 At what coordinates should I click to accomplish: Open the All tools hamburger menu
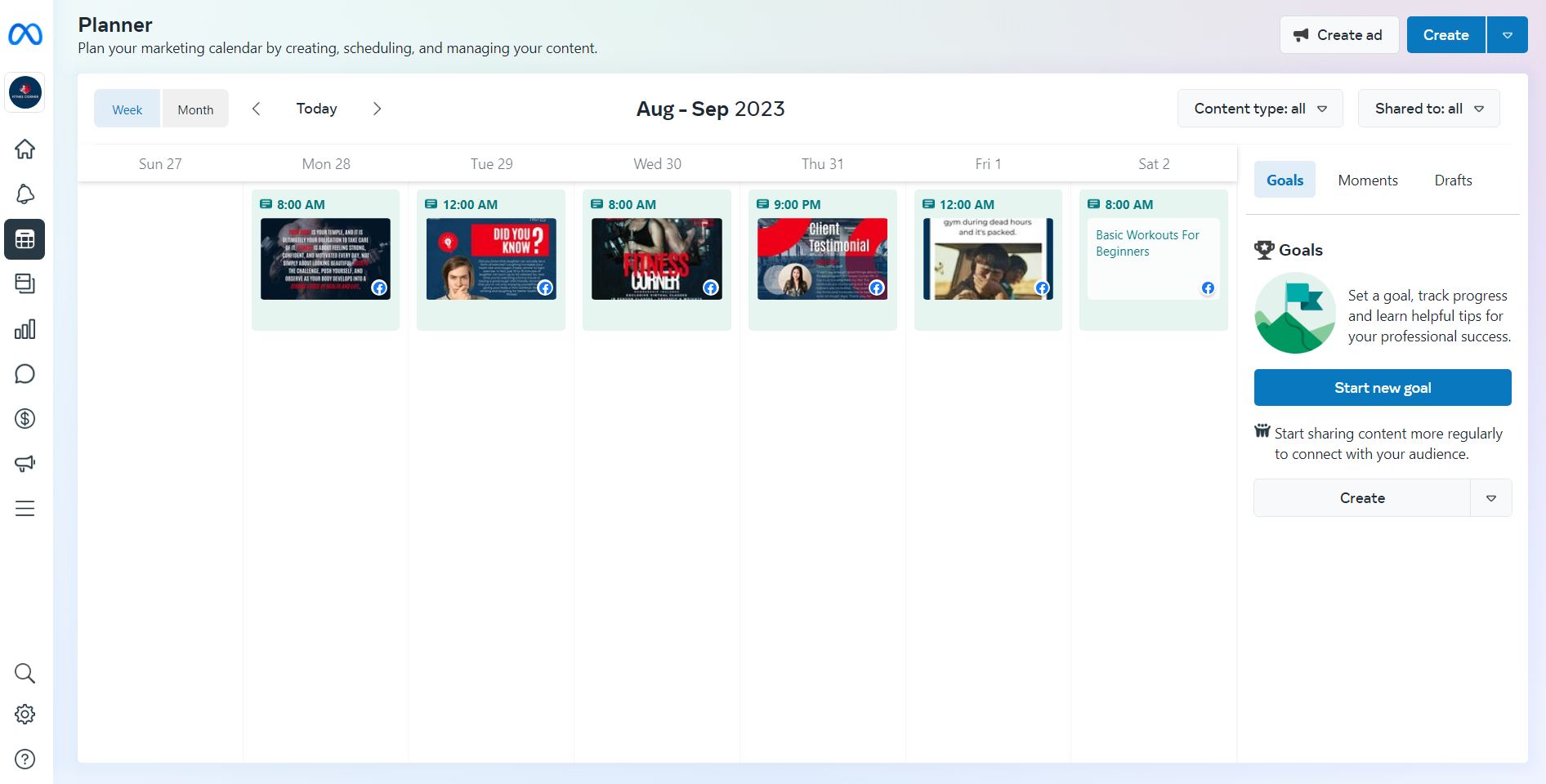25,509
